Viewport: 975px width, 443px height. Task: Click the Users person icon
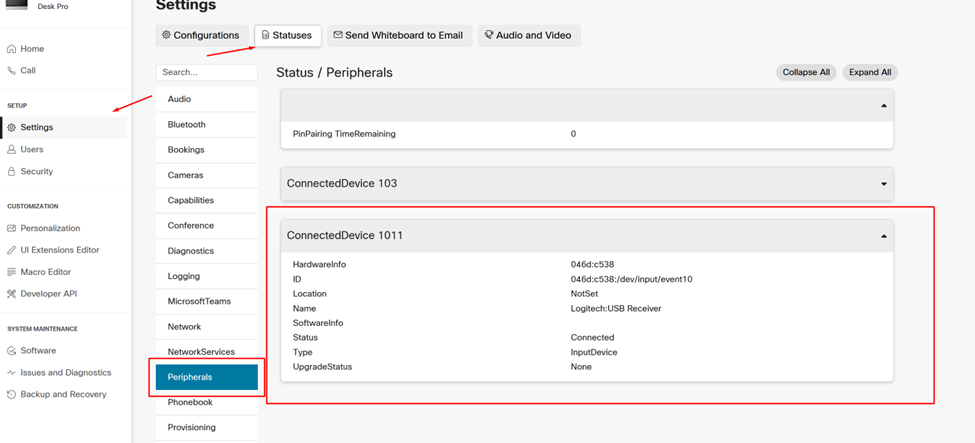(x=12, y=150)
